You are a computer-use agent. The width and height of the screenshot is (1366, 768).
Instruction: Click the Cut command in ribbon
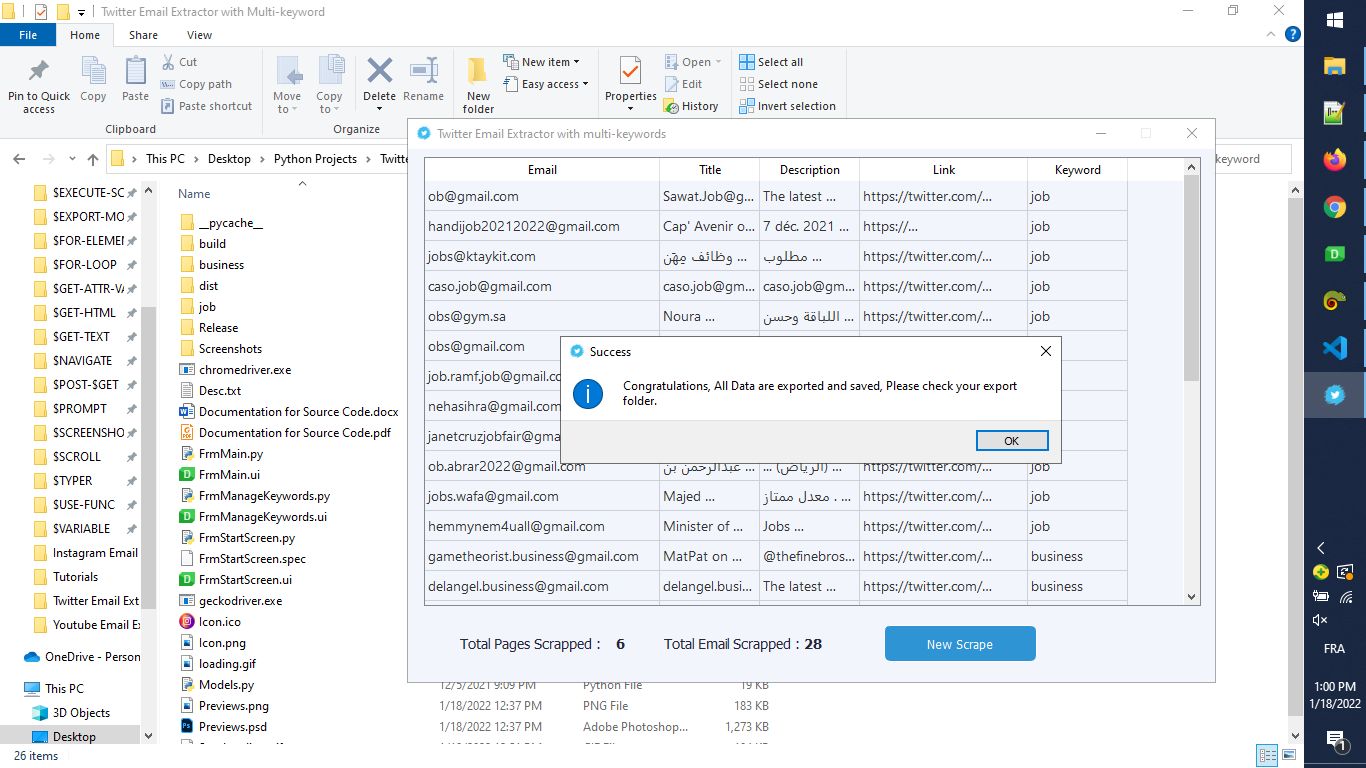click(x=179, y=62)
